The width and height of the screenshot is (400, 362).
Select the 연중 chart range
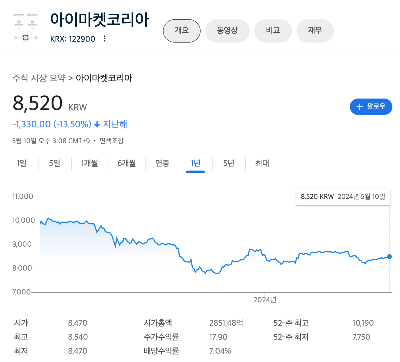pyautogui.click(x=162, y=163)
